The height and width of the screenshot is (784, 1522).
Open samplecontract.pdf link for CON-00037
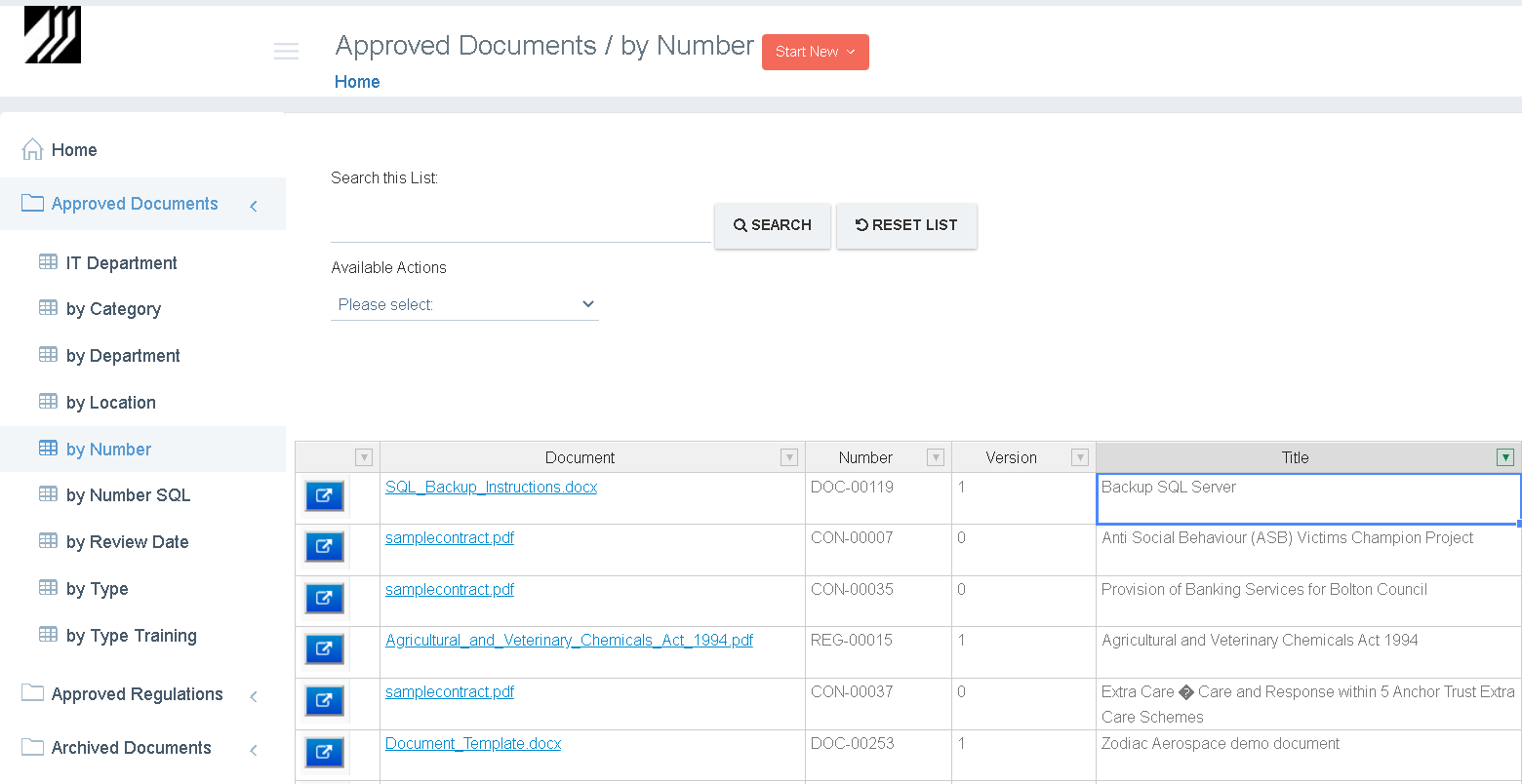(450, 691)
